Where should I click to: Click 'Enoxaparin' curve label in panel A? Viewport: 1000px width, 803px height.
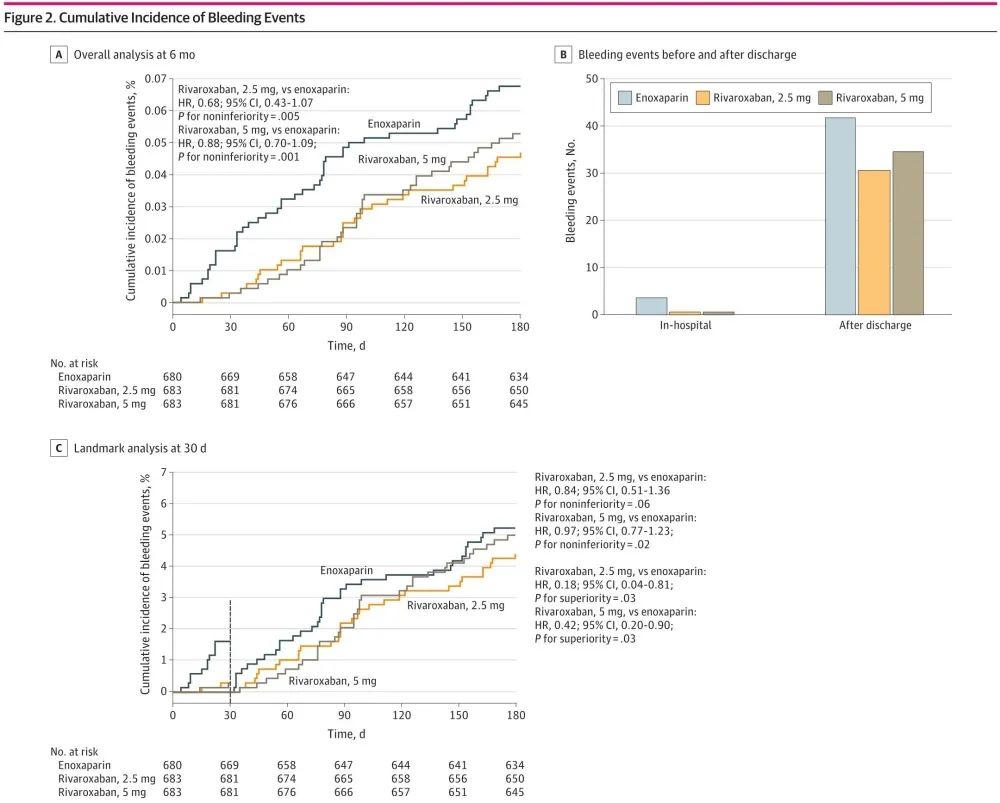coord(393,124)
